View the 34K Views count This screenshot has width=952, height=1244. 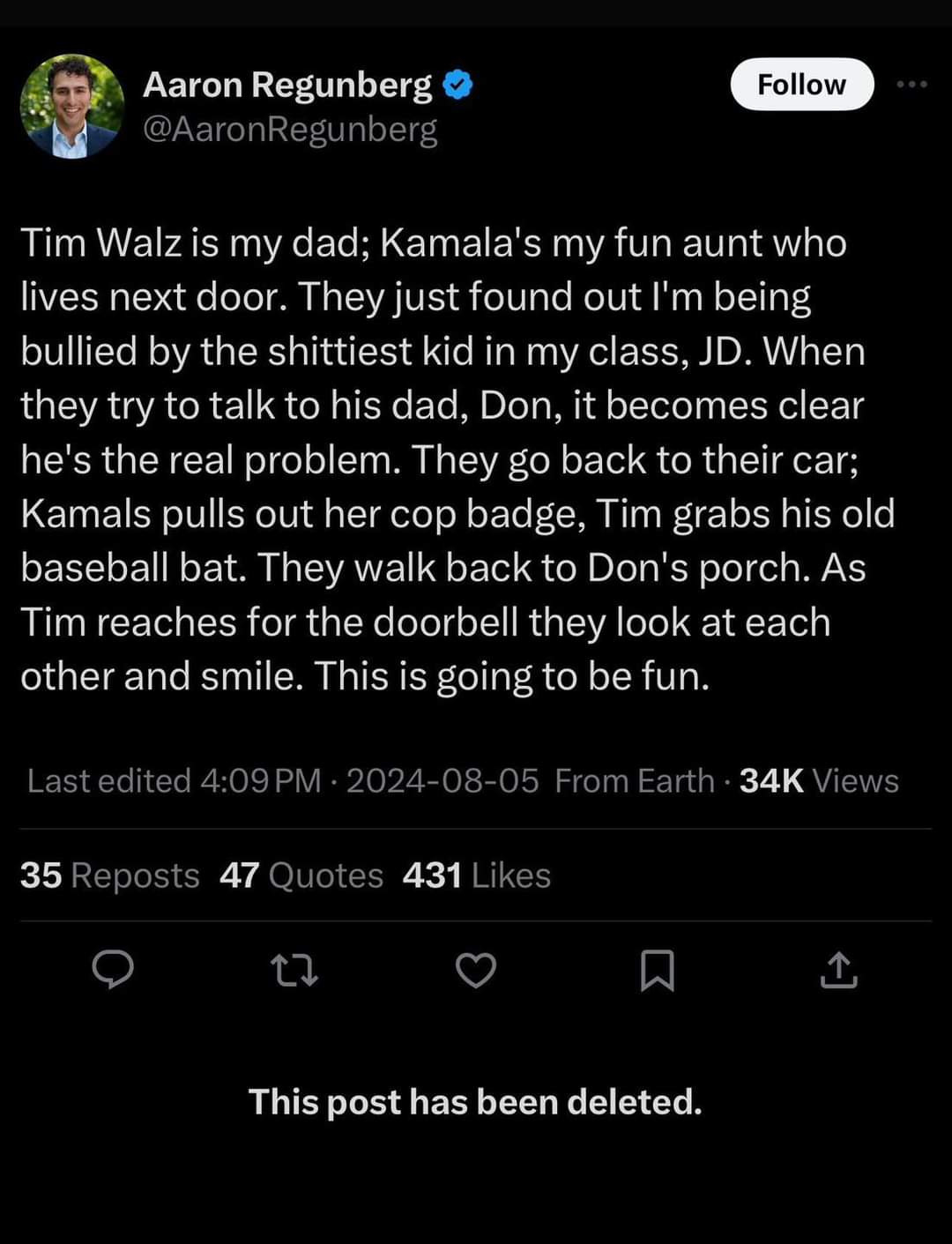coord(819,781)
